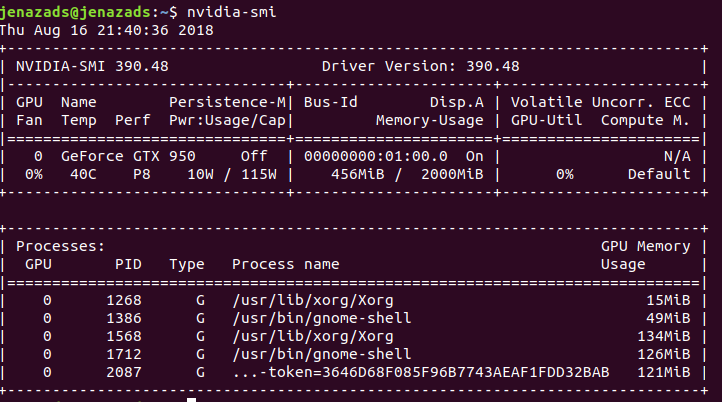This screenshot has width=722, height=402.
Task: Click the "GPU Memory" column label
Action: 646,246
